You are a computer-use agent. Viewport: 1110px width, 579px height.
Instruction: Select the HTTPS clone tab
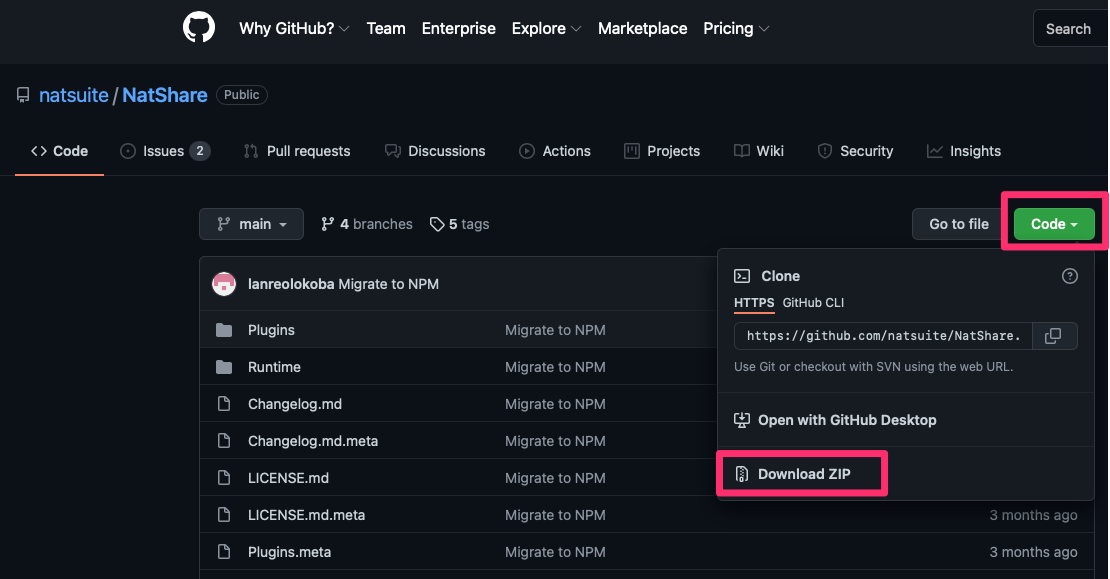[754, 302]
